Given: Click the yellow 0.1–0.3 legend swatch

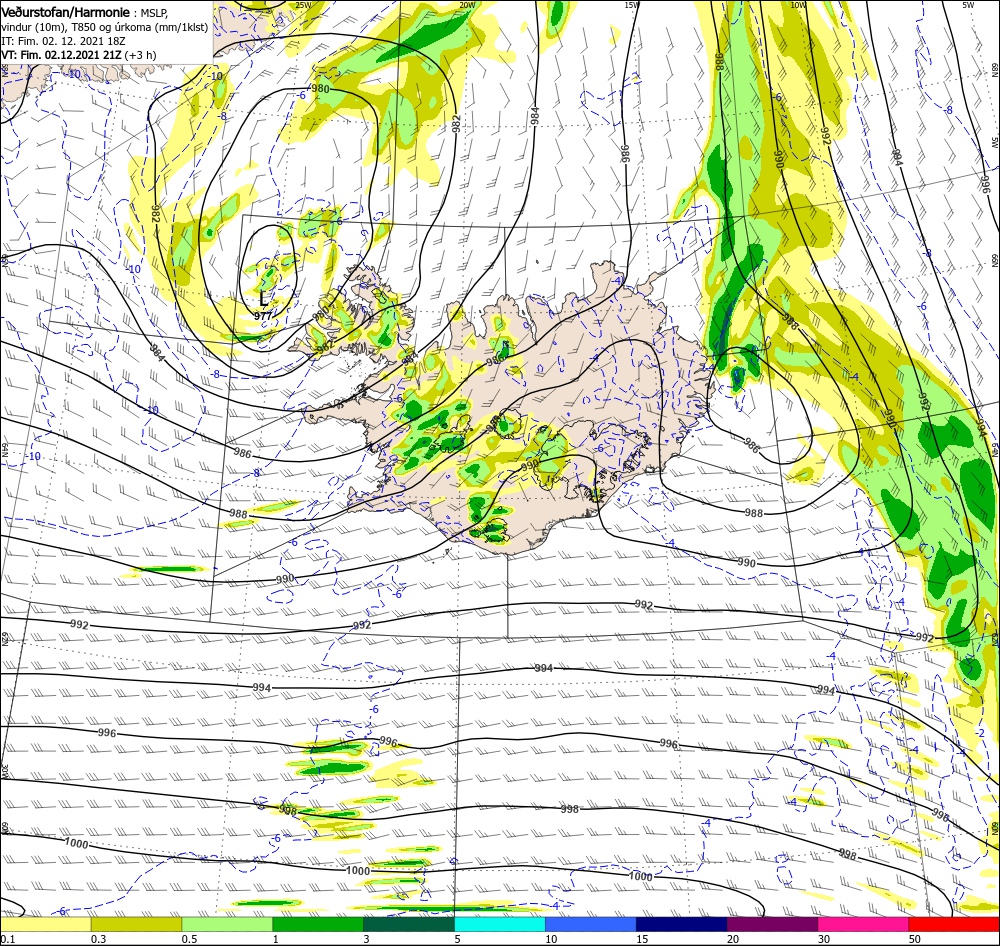Looking at the screenshot, I should pos(45,924).
